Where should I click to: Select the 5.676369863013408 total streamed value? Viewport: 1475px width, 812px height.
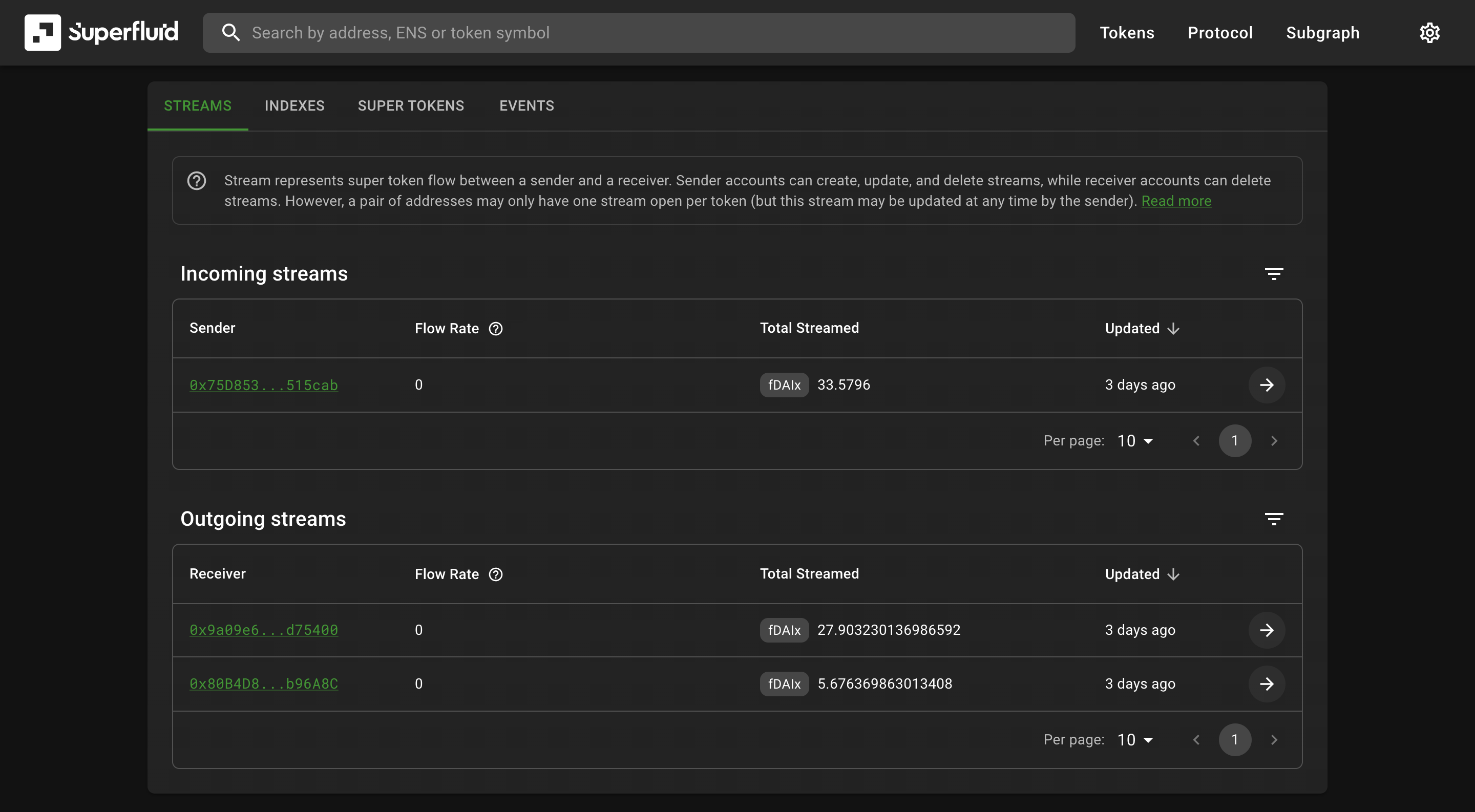pos(884,684)
